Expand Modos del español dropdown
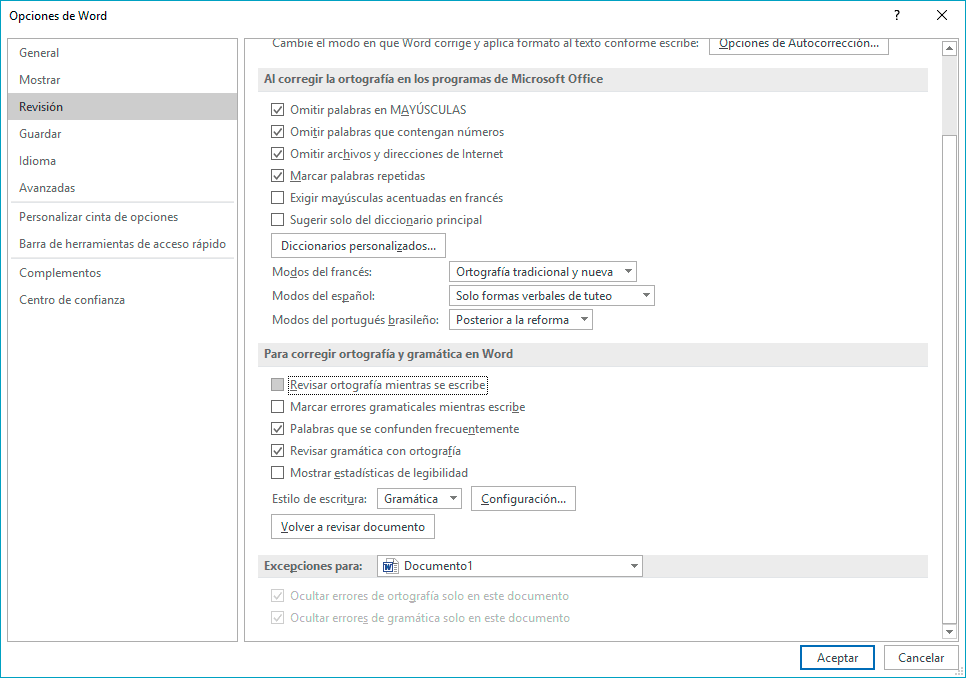Viewport: 966px width, 678px height. point(552,296)
